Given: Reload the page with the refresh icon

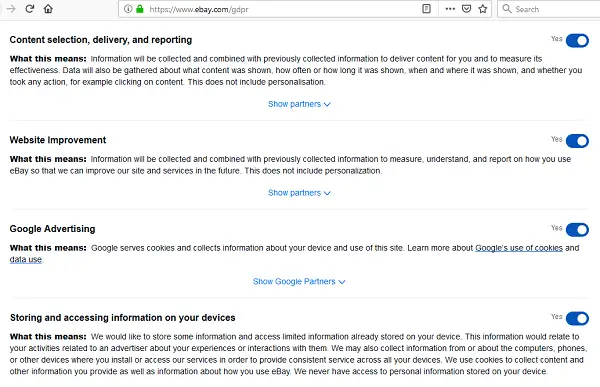Looking at the screenshot, I should click(x=30, y=9).
